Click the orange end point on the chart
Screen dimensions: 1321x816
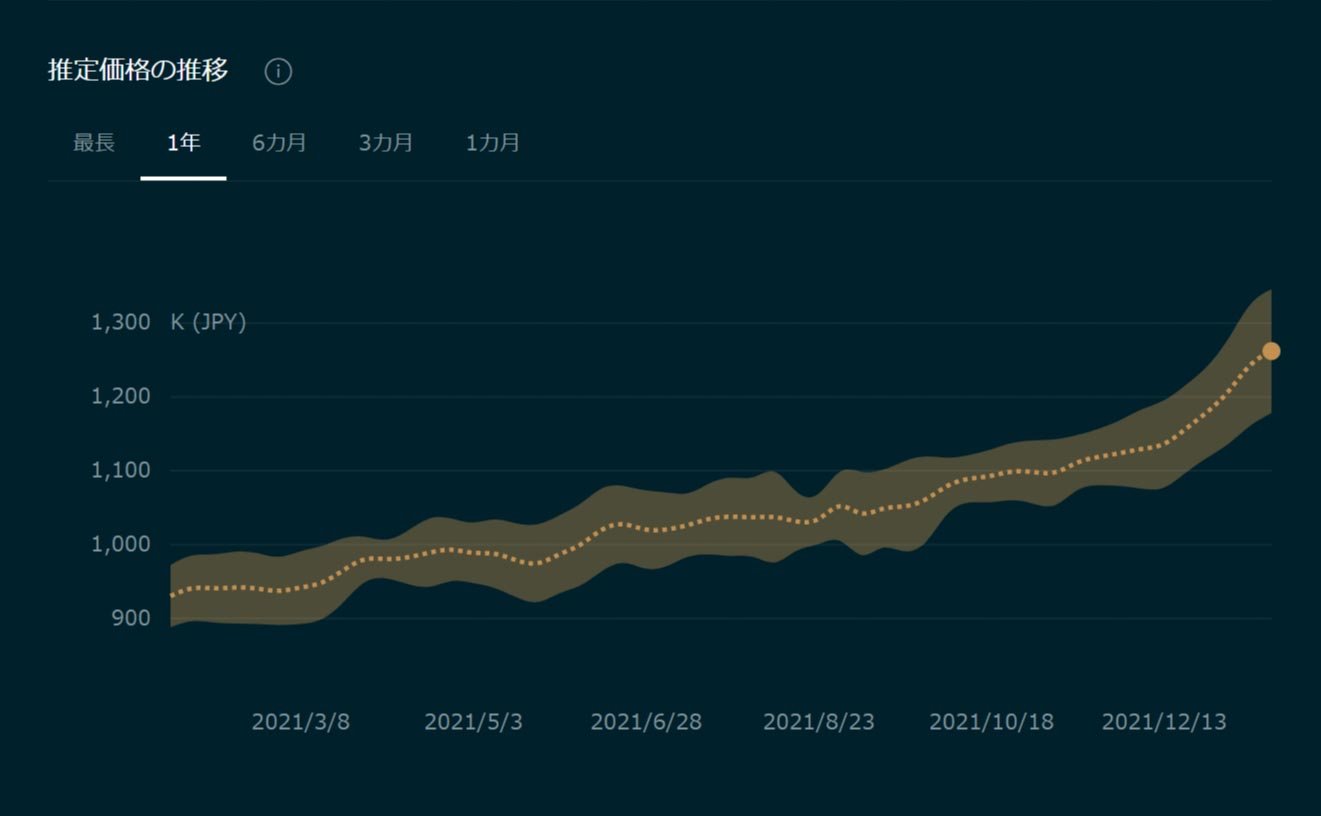tap(1271, 351)
